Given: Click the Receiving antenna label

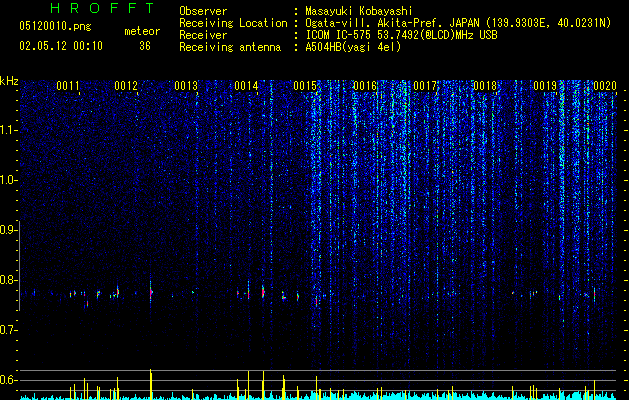Looking at the screenshot, I should click(230, 47).
